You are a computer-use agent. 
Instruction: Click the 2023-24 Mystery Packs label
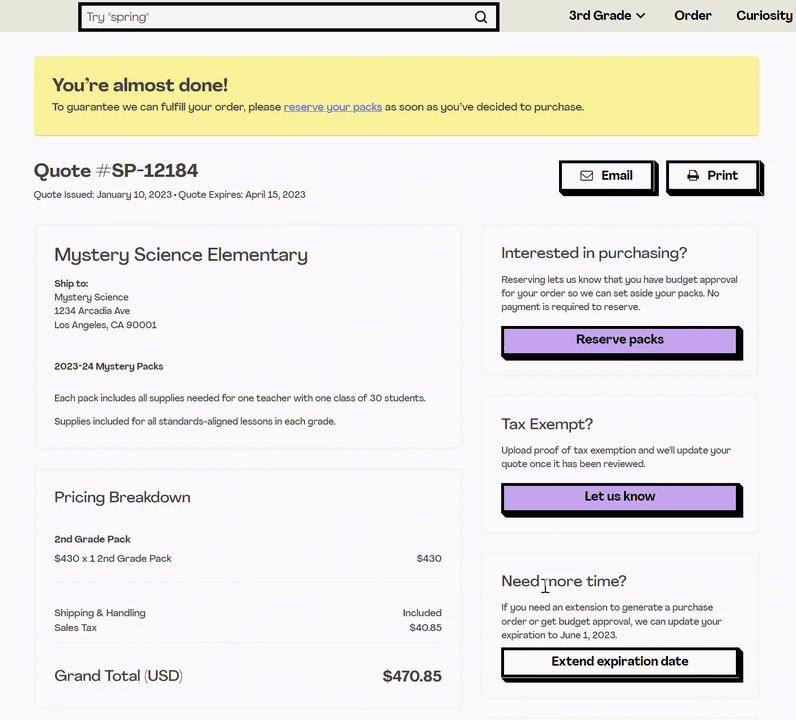109,367
